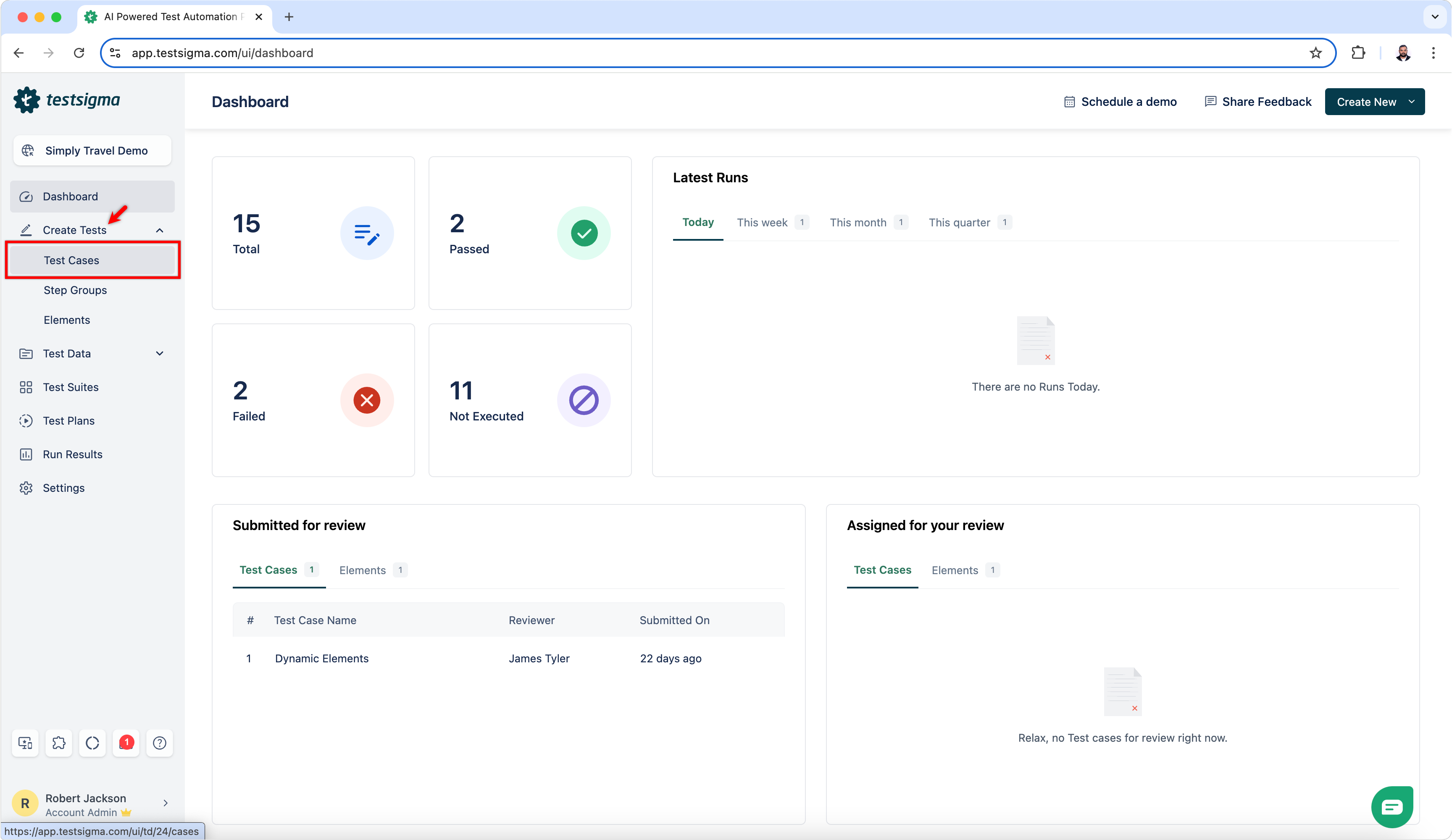Click the notifications icon with red badge

[126, 743]
